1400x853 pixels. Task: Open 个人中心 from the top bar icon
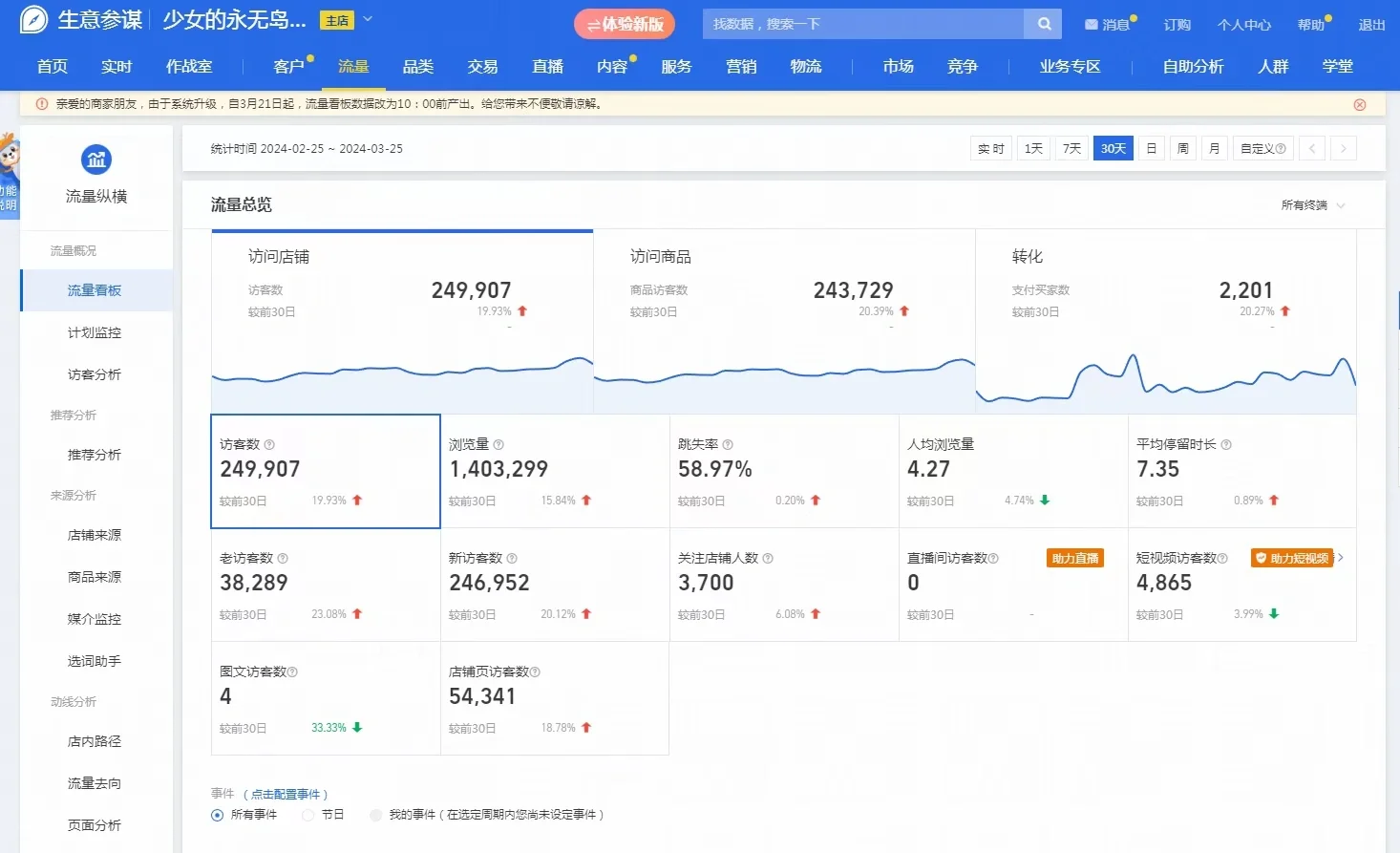point(1244,24)
